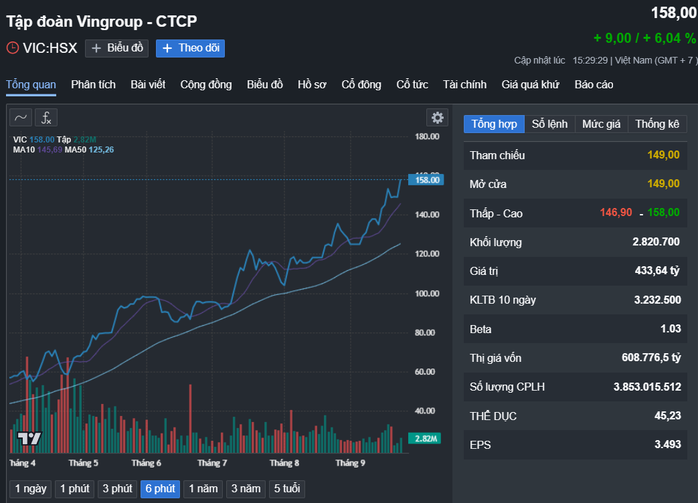The height and width of the screenshot is (503, 698).
Task: Open the Cổ tức tab
Action: click(x=412, y=85)
